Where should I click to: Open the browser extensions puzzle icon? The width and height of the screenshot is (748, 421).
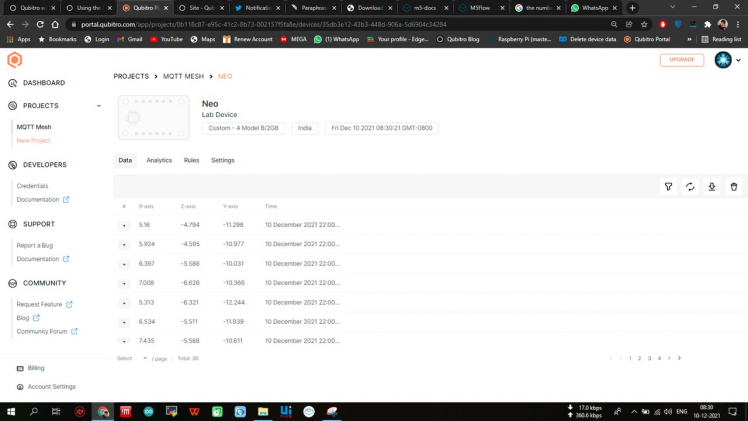pos(707,24)
